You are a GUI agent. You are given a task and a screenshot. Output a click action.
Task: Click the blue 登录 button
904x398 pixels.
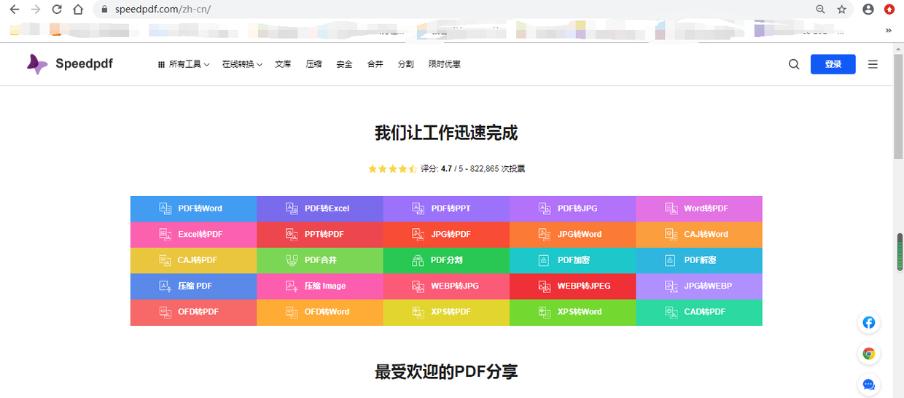pyautogui.click(x=833, y=64)
